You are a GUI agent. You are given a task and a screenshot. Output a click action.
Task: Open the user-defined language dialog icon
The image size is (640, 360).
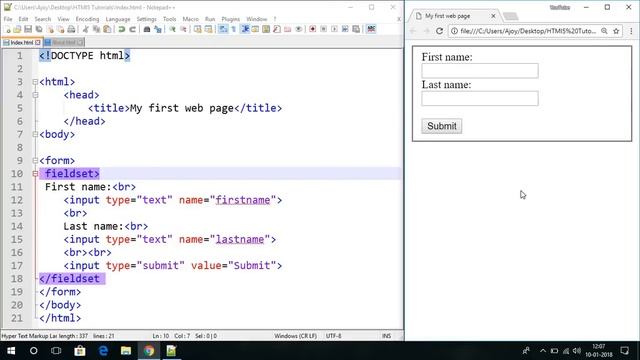click(256, 29)
